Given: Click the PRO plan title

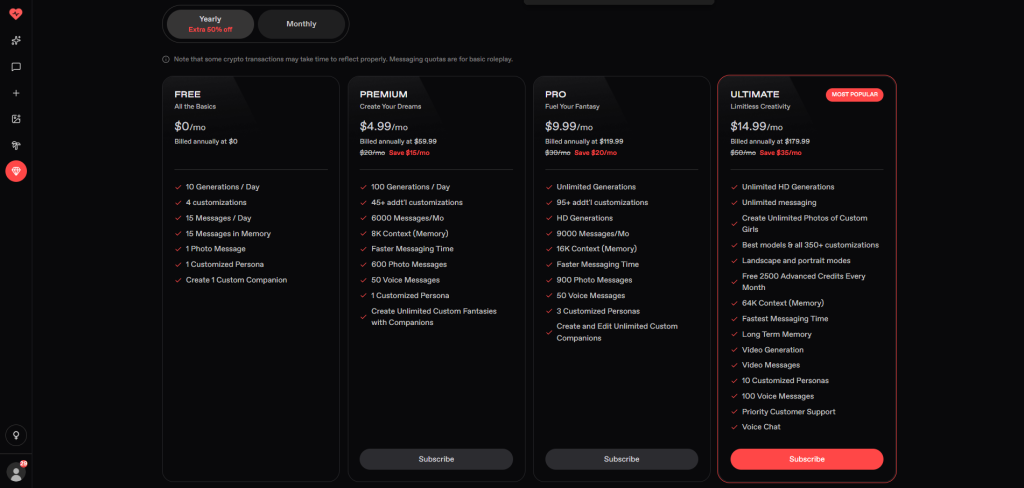Looking at the screenshot, I should pos(556,94).
